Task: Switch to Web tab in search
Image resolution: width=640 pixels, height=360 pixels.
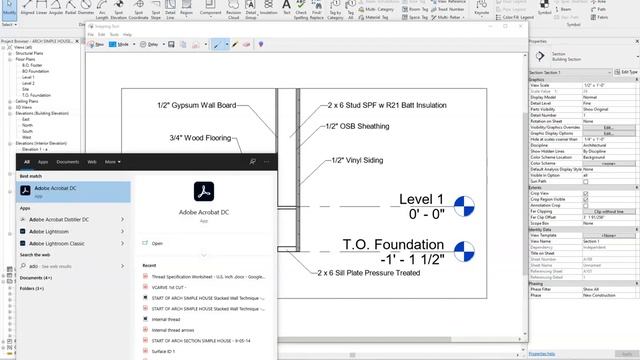Action: (x=92, y=162)
